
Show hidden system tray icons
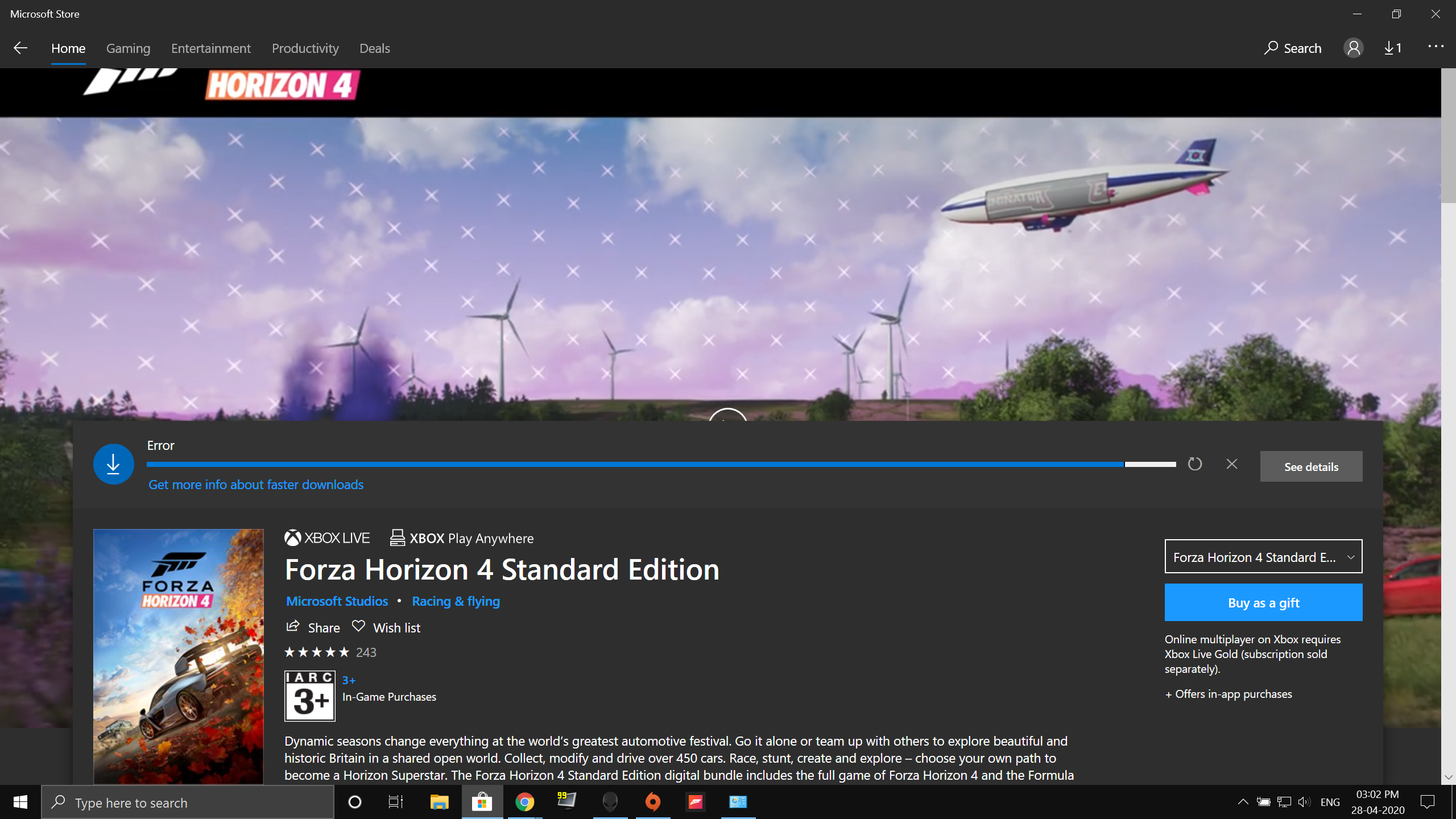[1243, 802]
